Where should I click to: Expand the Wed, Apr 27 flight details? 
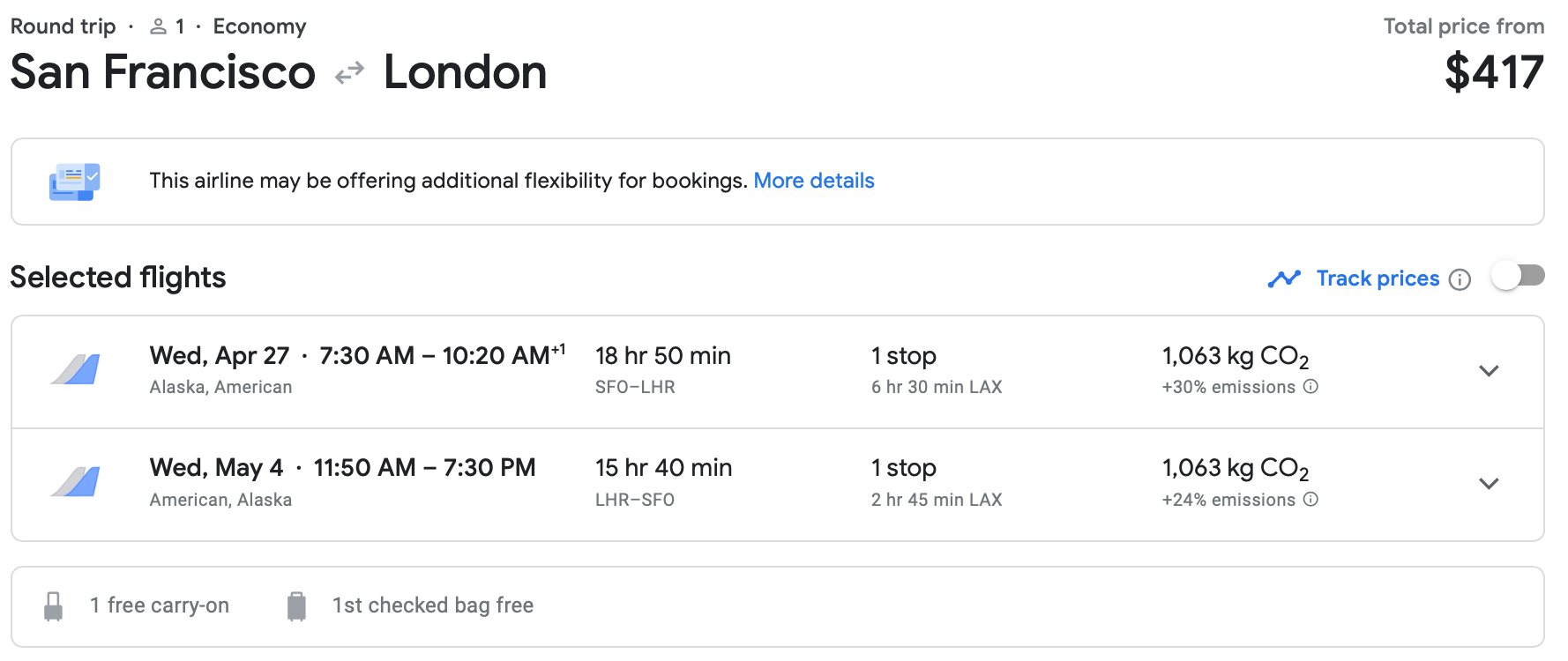(1489, 371)
